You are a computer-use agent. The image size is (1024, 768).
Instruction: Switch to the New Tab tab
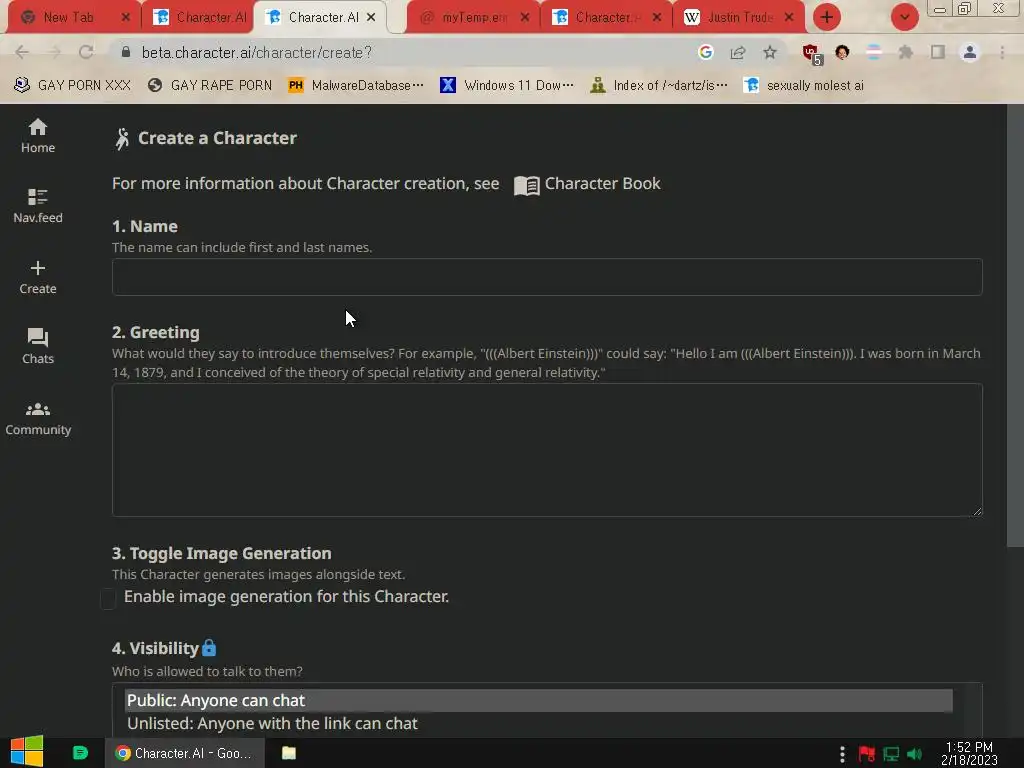click(69, 18)
